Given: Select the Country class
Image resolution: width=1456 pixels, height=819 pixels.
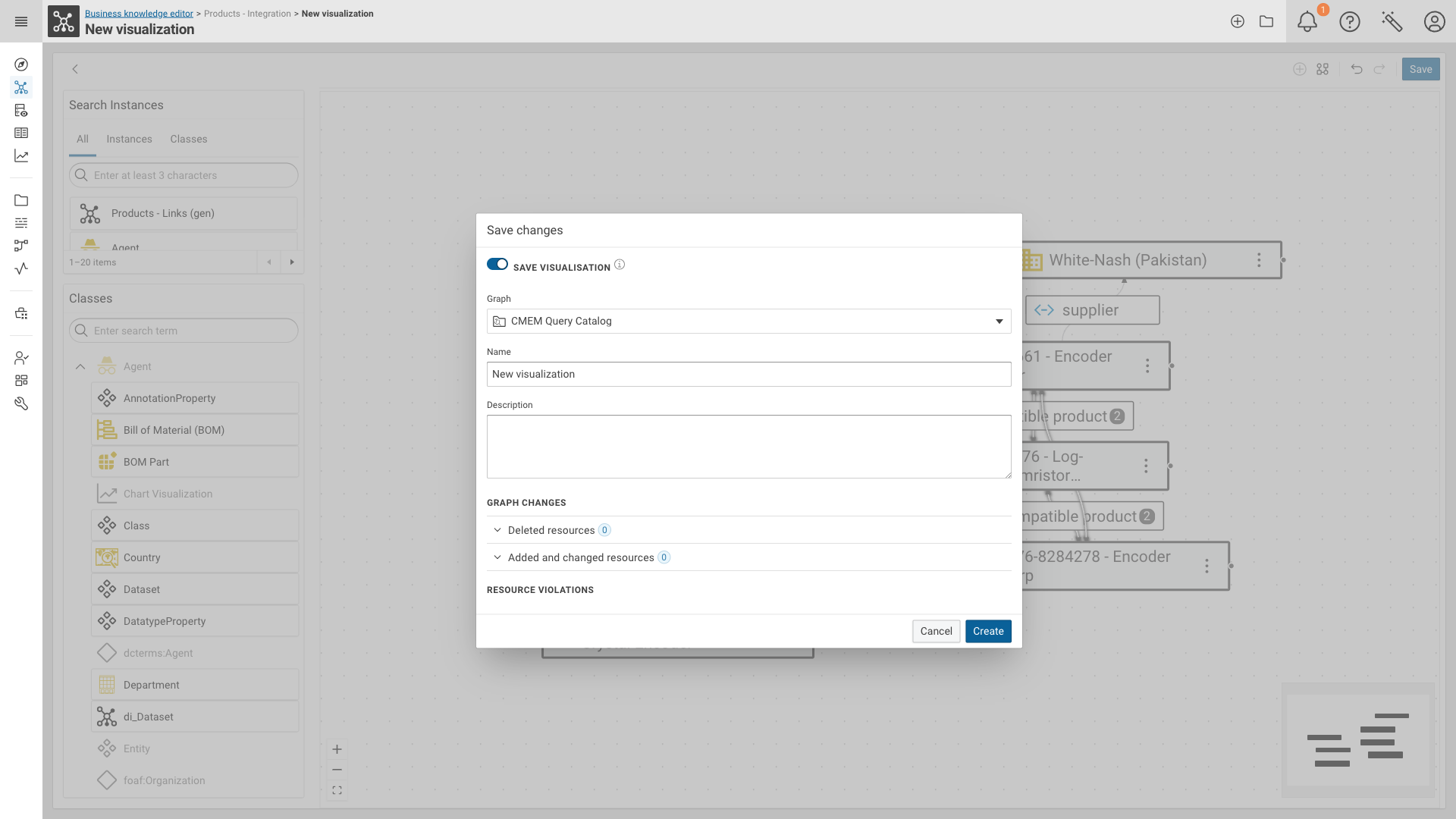Looking at the screenshot, I should point(195,557).
